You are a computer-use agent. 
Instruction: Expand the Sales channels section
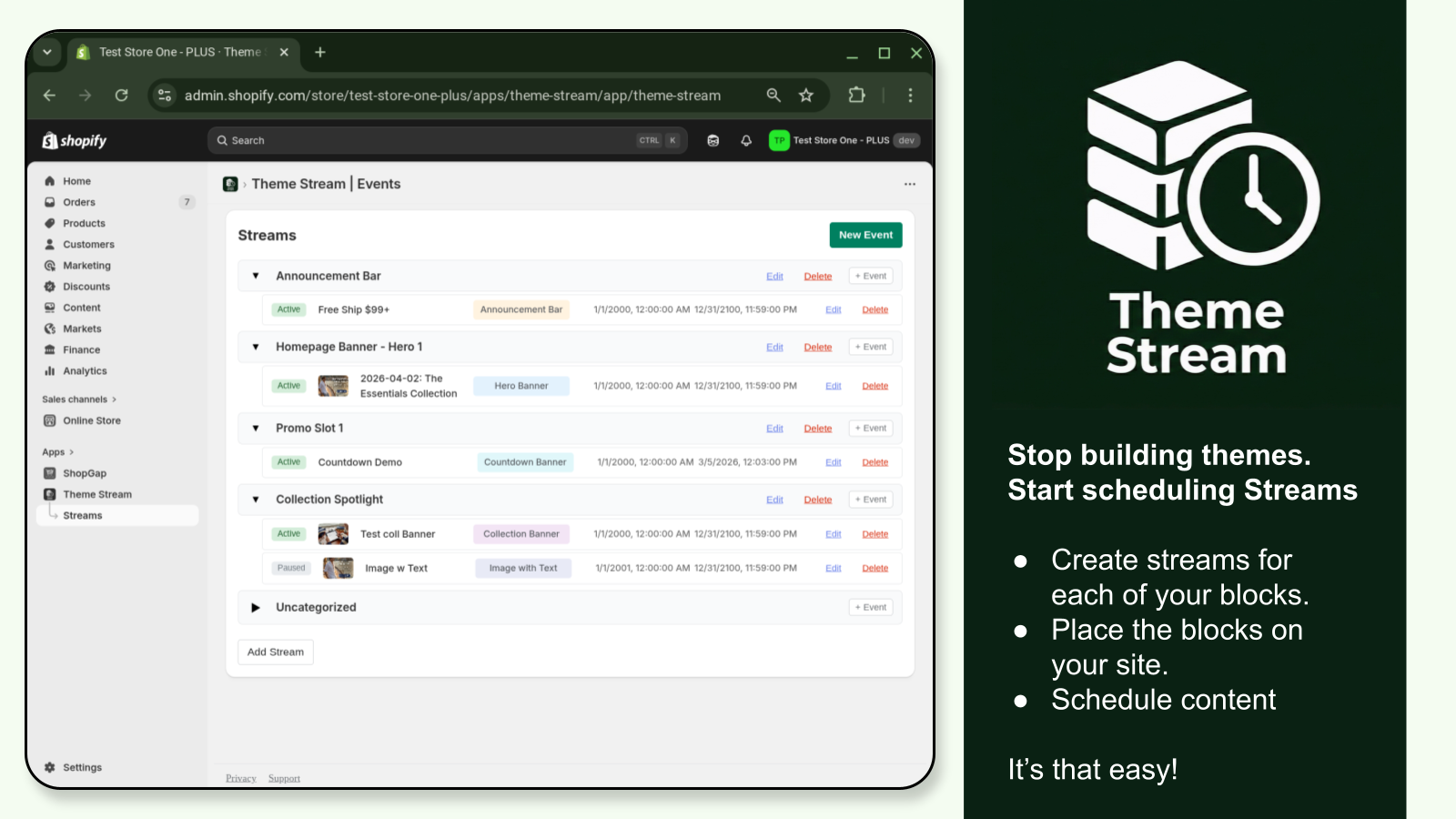point(79,399)
